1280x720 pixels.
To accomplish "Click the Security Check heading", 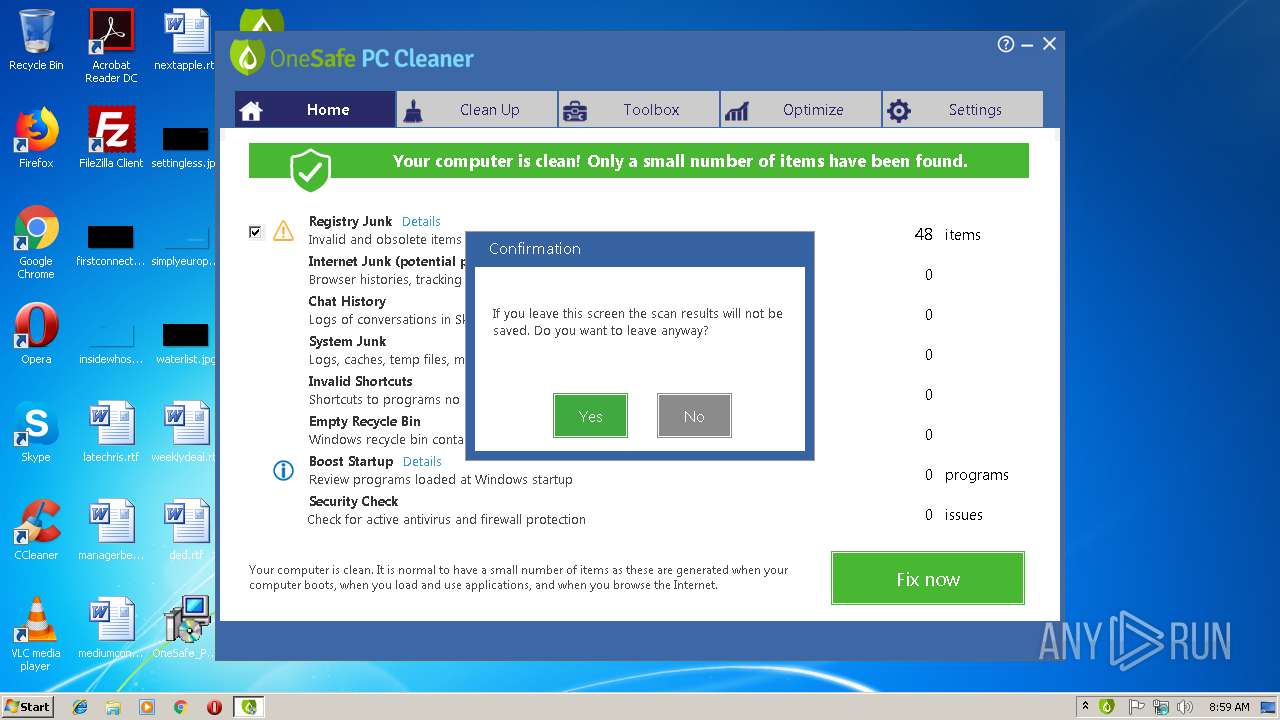I will pos(353,501).
